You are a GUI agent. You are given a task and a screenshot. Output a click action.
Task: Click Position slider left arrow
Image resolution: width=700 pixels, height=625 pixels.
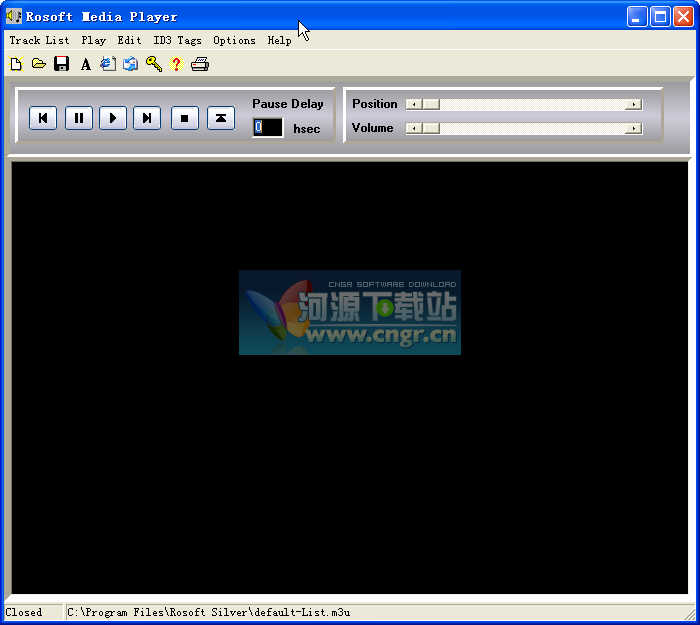[x=414, y=104]
